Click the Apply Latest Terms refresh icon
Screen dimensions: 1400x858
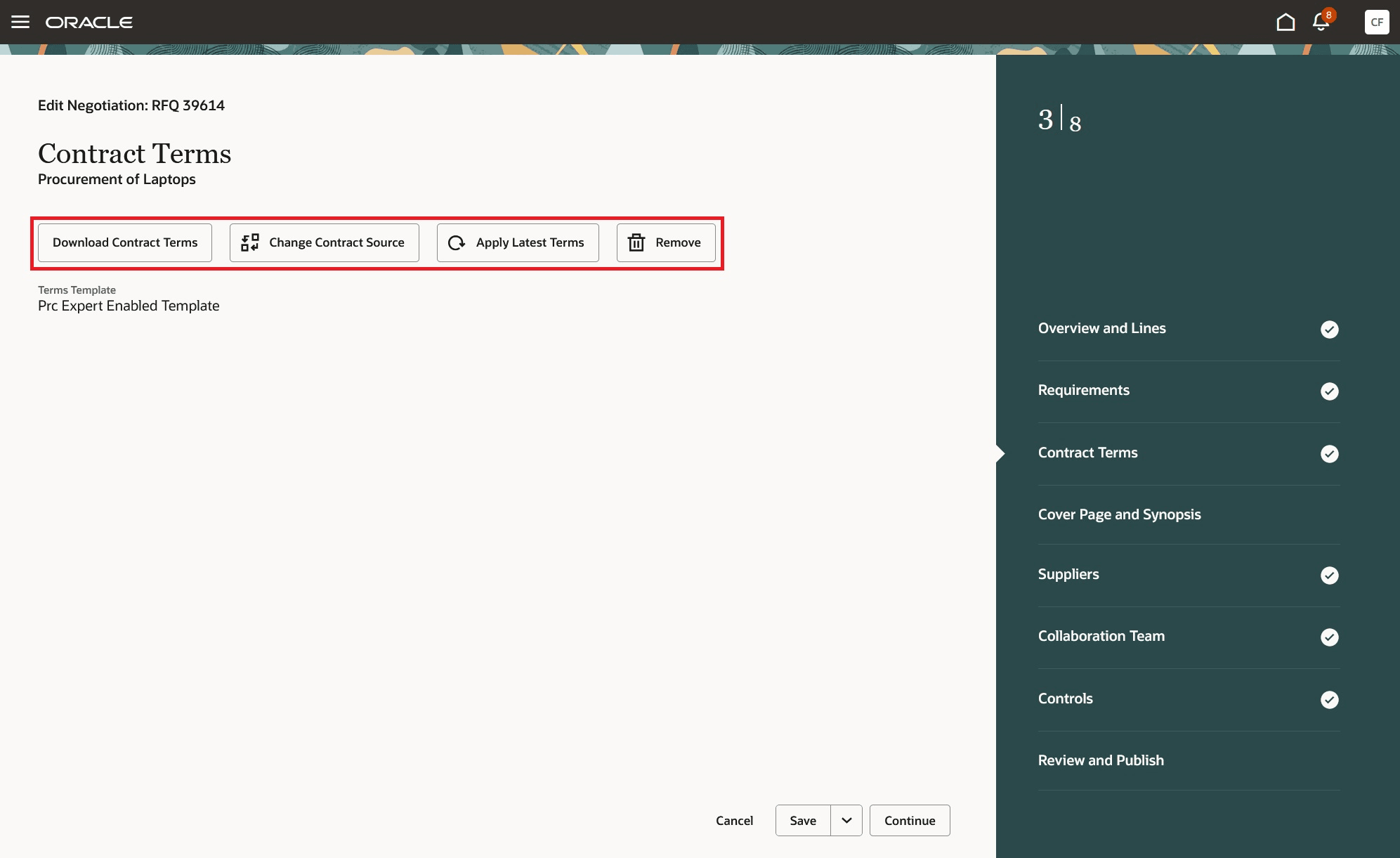click(457, 242)
